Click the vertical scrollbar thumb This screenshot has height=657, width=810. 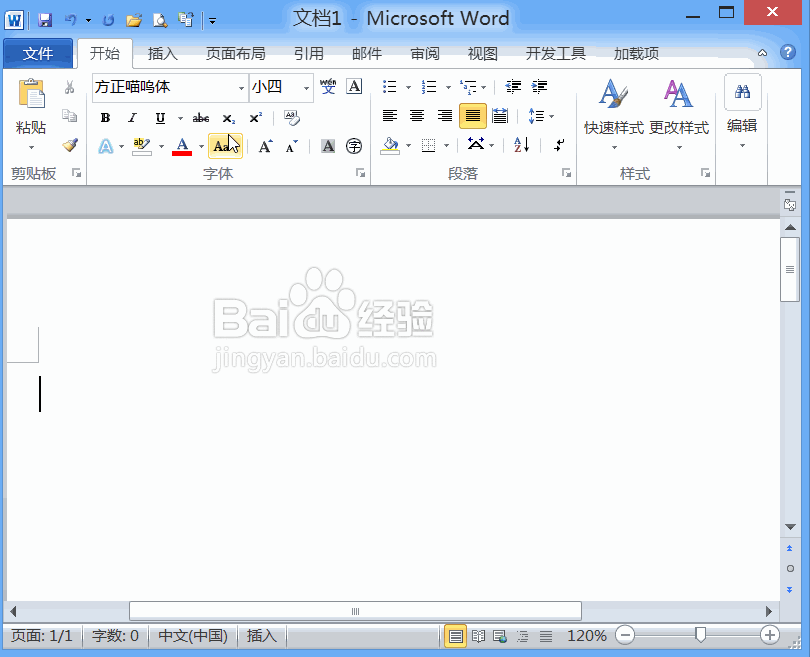tap(790, 270)
